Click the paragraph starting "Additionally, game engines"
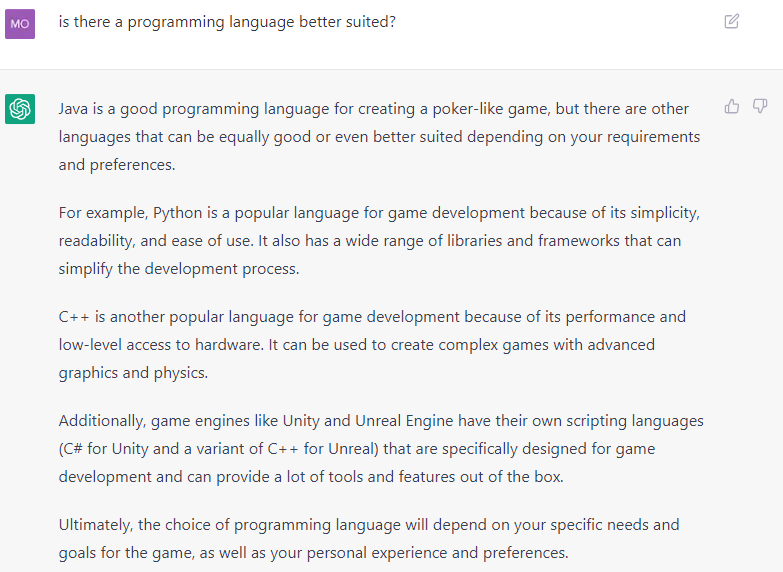 pyautogui.click(x=381, y=449)
